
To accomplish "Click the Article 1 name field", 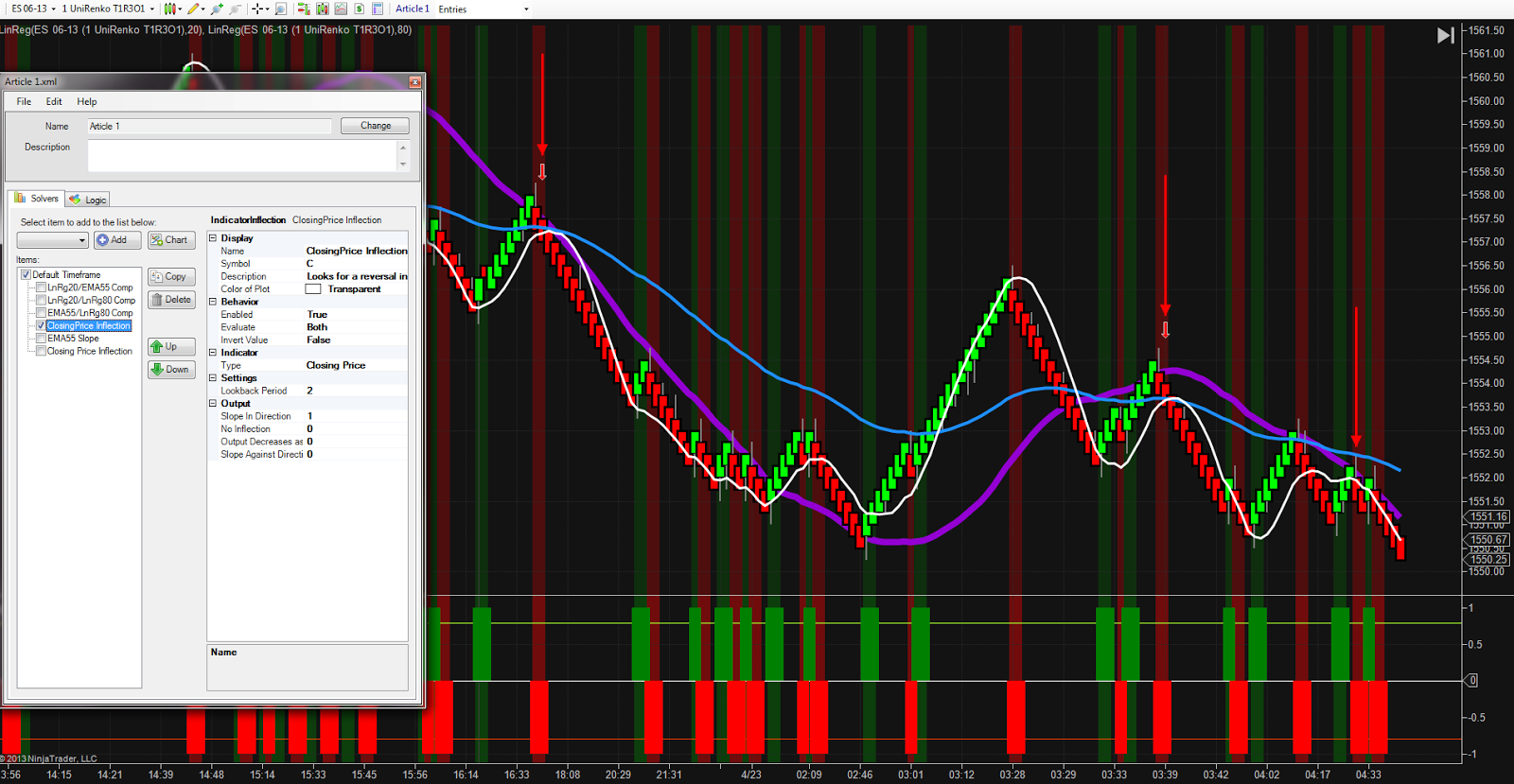I will pos(209,126).
